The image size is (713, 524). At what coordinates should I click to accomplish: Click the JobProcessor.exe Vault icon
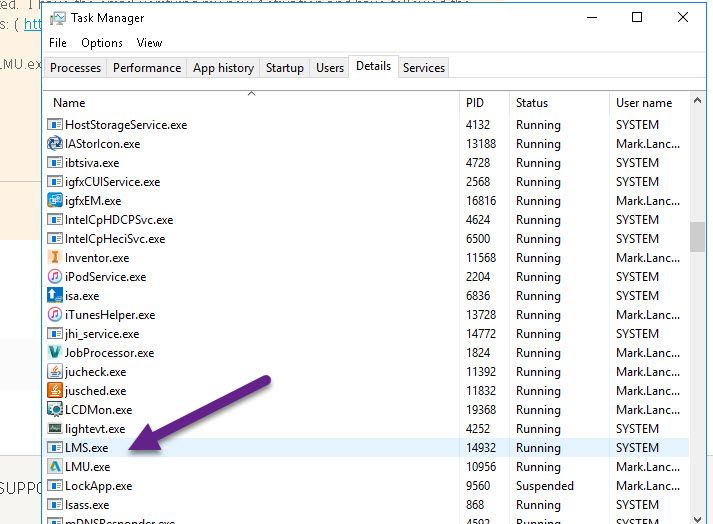point(55,353)
